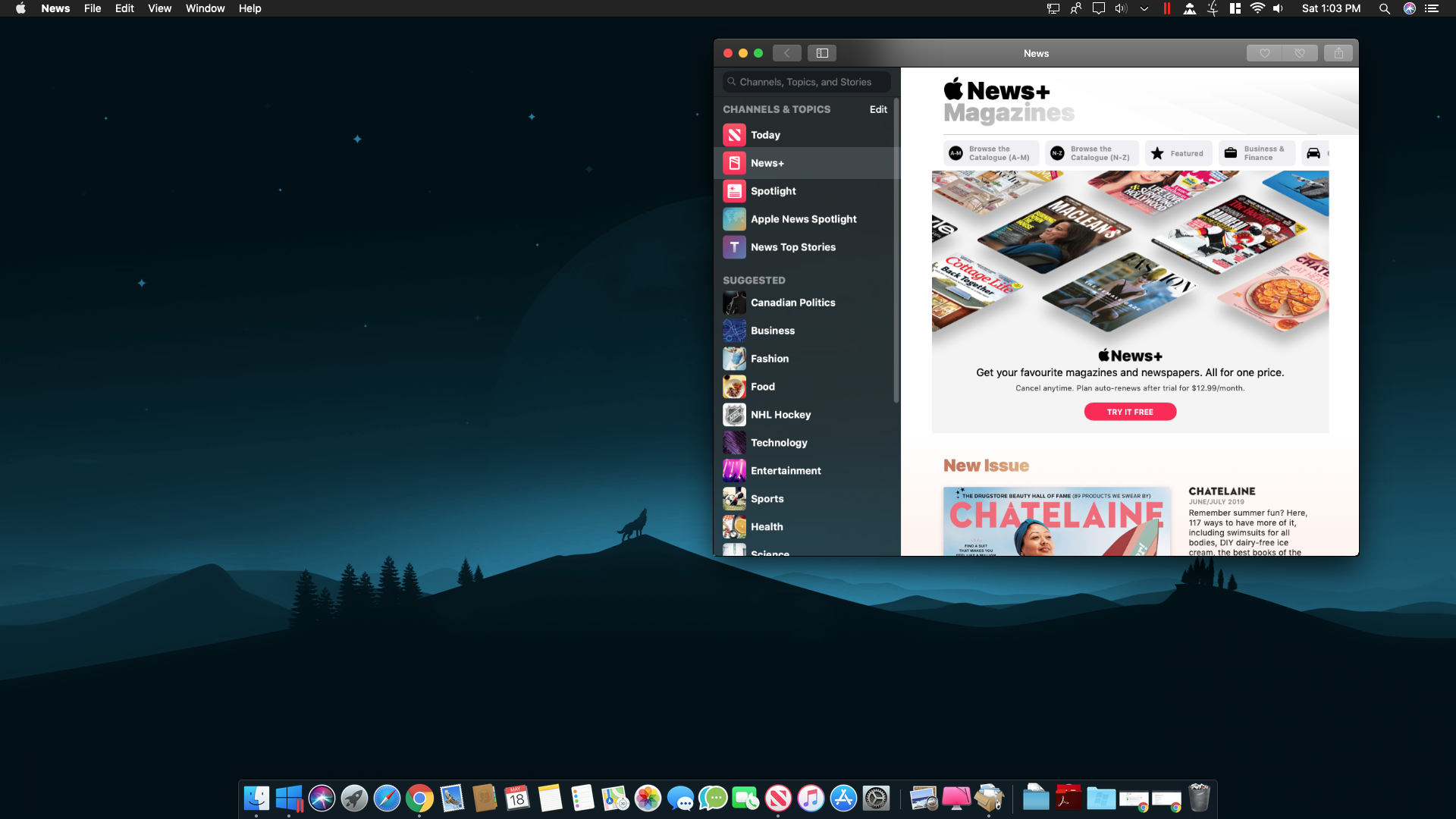This screenshot has height=819, width=1456.
Task: Open the Share button in the News toolbar
Action: (1338, 53)
